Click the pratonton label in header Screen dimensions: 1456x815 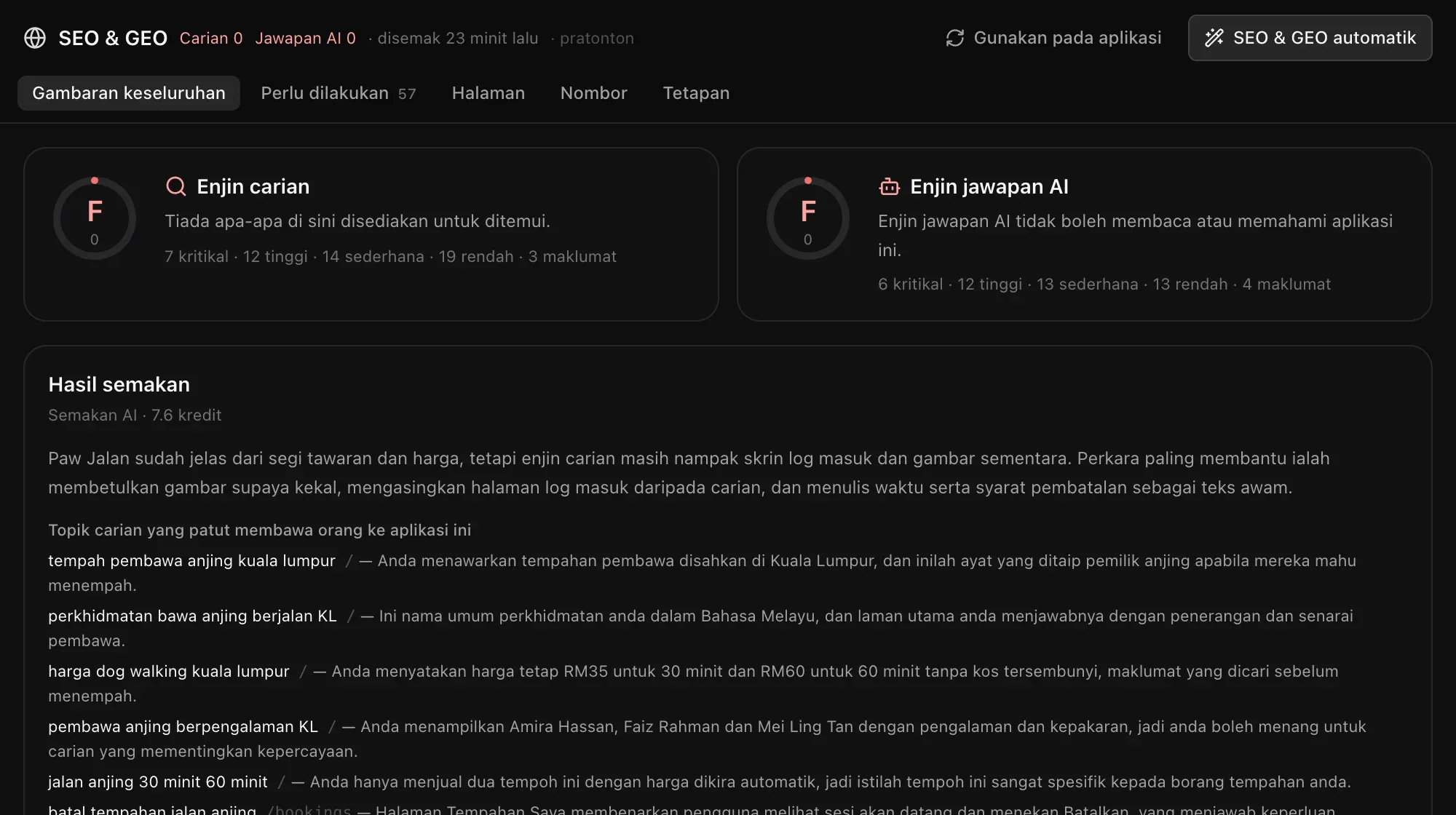pos(597,38)
